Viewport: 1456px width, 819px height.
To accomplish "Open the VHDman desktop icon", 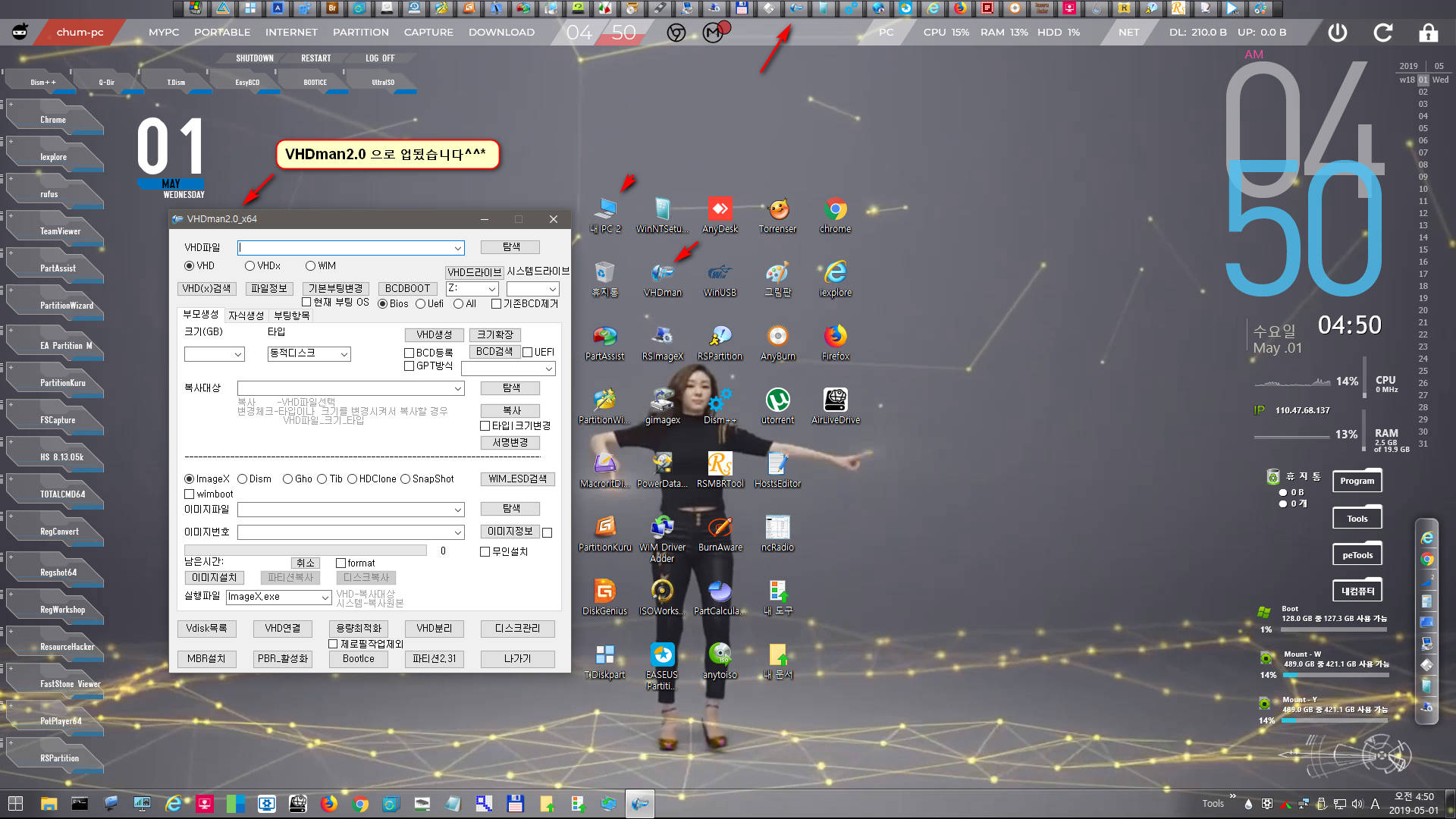I will point(663,279).
